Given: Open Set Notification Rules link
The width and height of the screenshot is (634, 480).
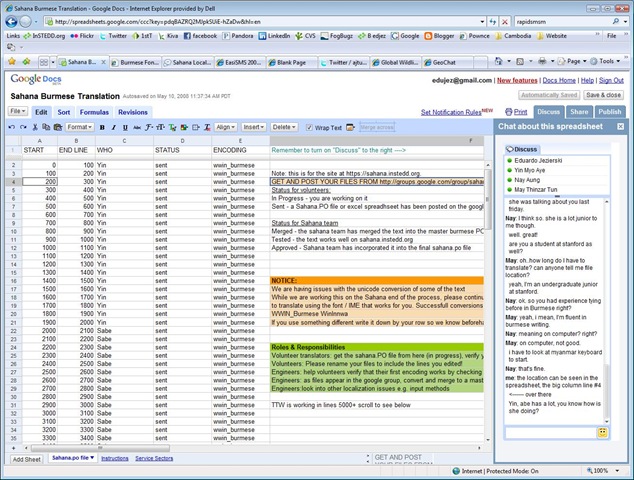Looking at the screenshot, I should (451, 112).
